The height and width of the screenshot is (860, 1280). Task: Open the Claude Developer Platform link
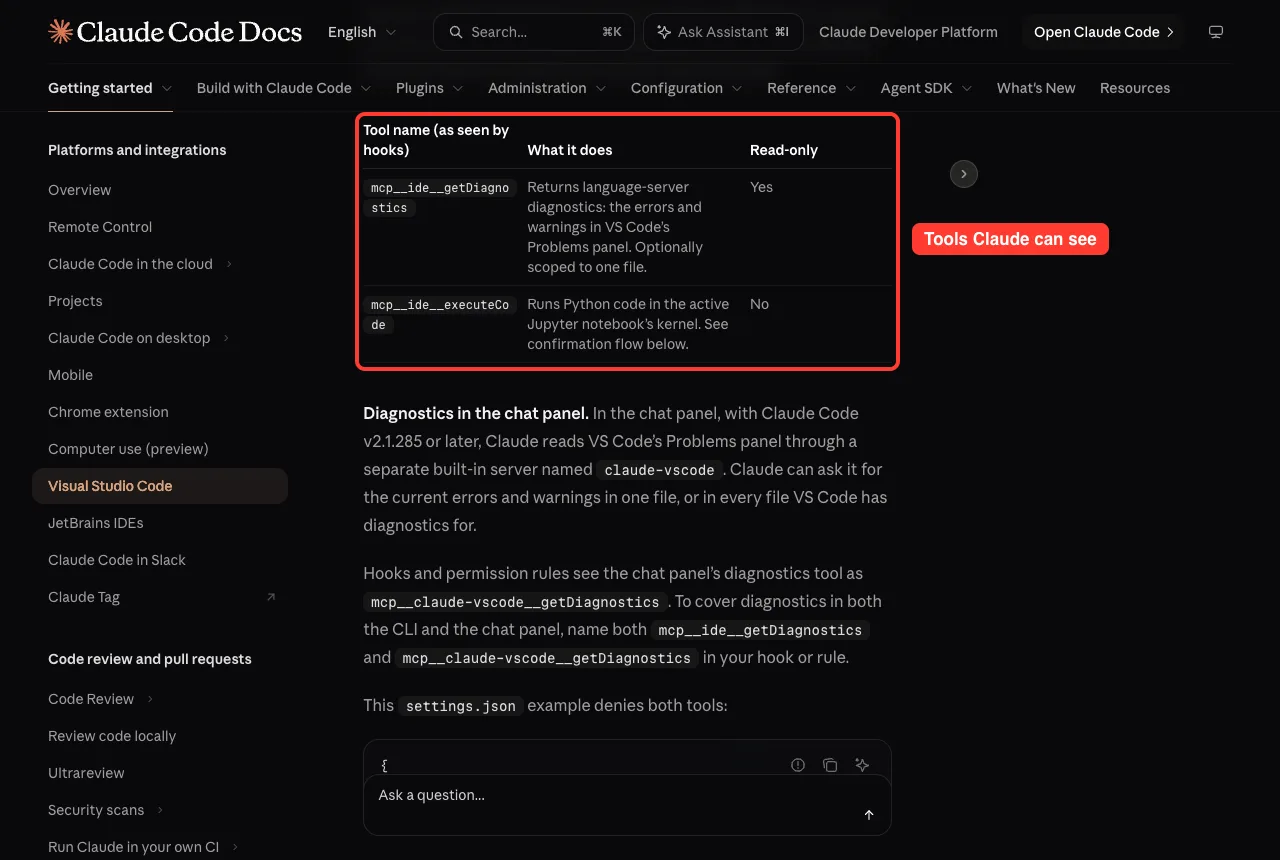tap(908, 32)
